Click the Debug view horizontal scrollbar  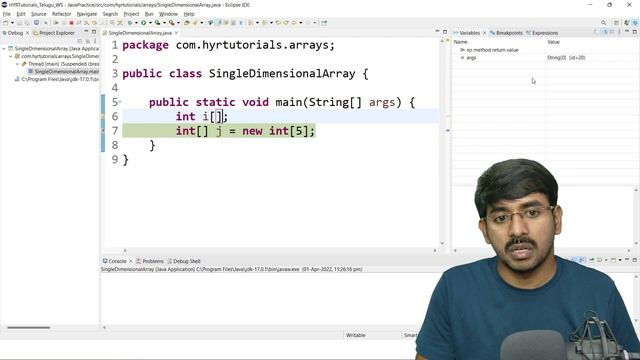[29, 327]
